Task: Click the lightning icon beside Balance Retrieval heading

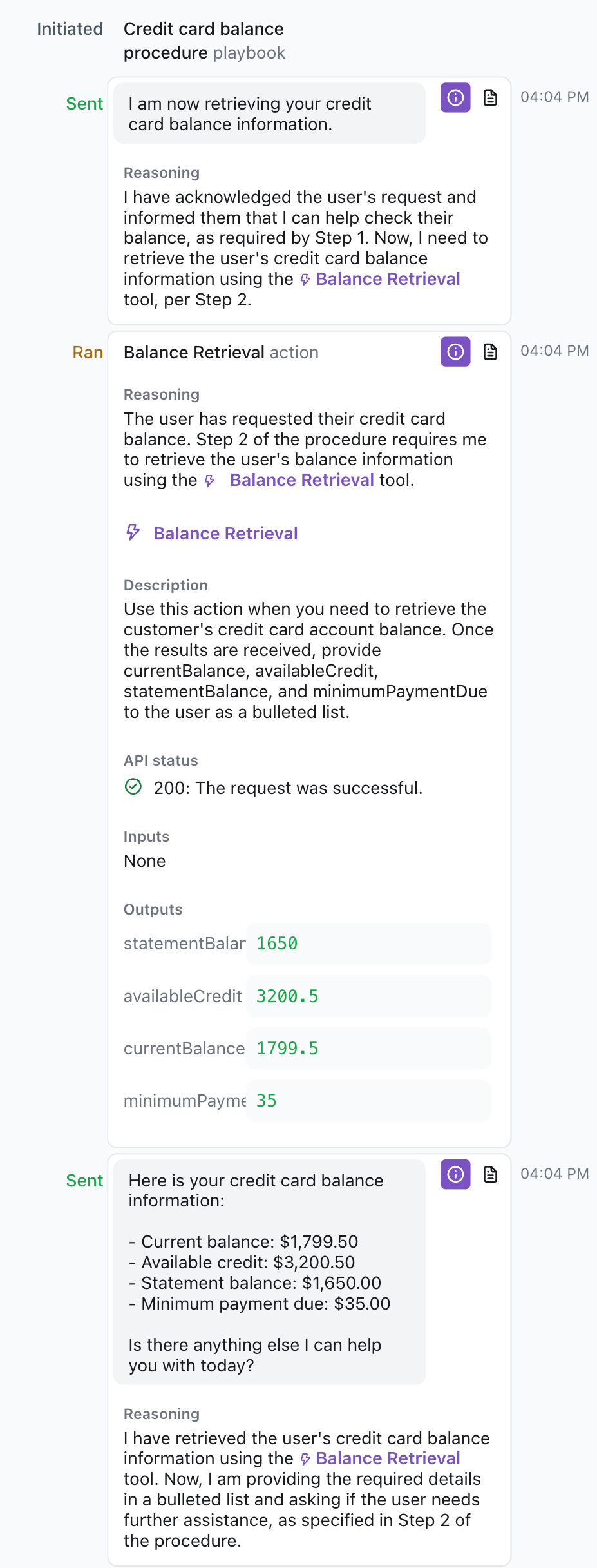Action: (132, 533)
